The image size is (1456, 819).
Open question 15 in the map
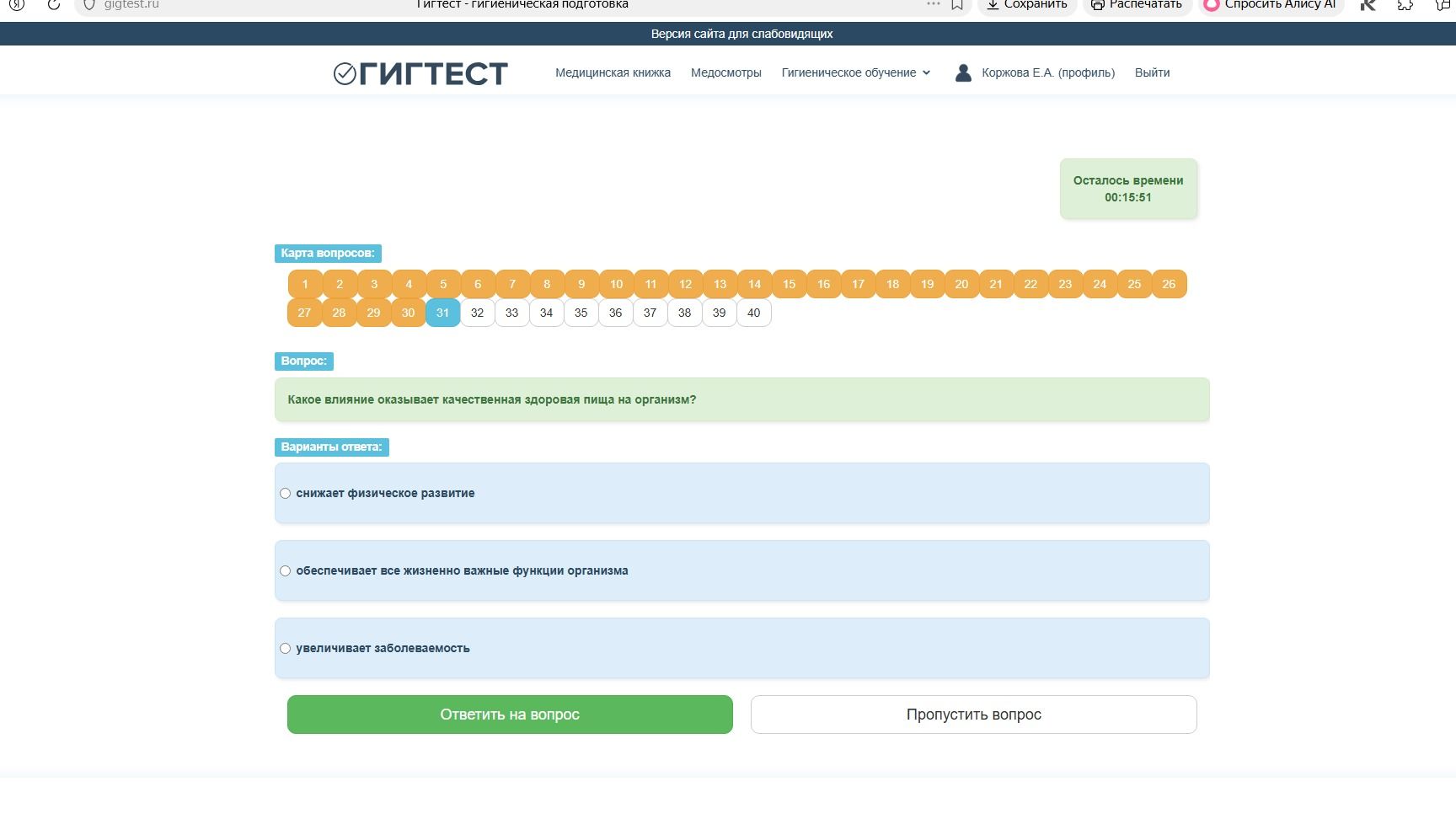[x=789, y=284]
